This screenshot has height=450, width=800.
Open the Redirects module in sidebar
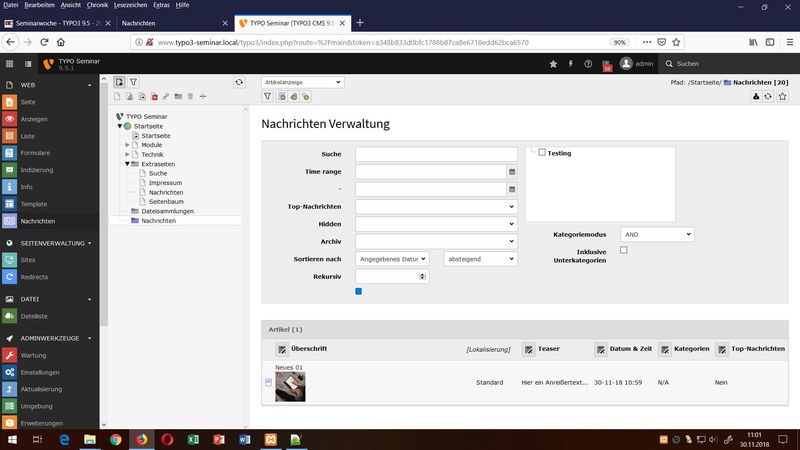34,276
